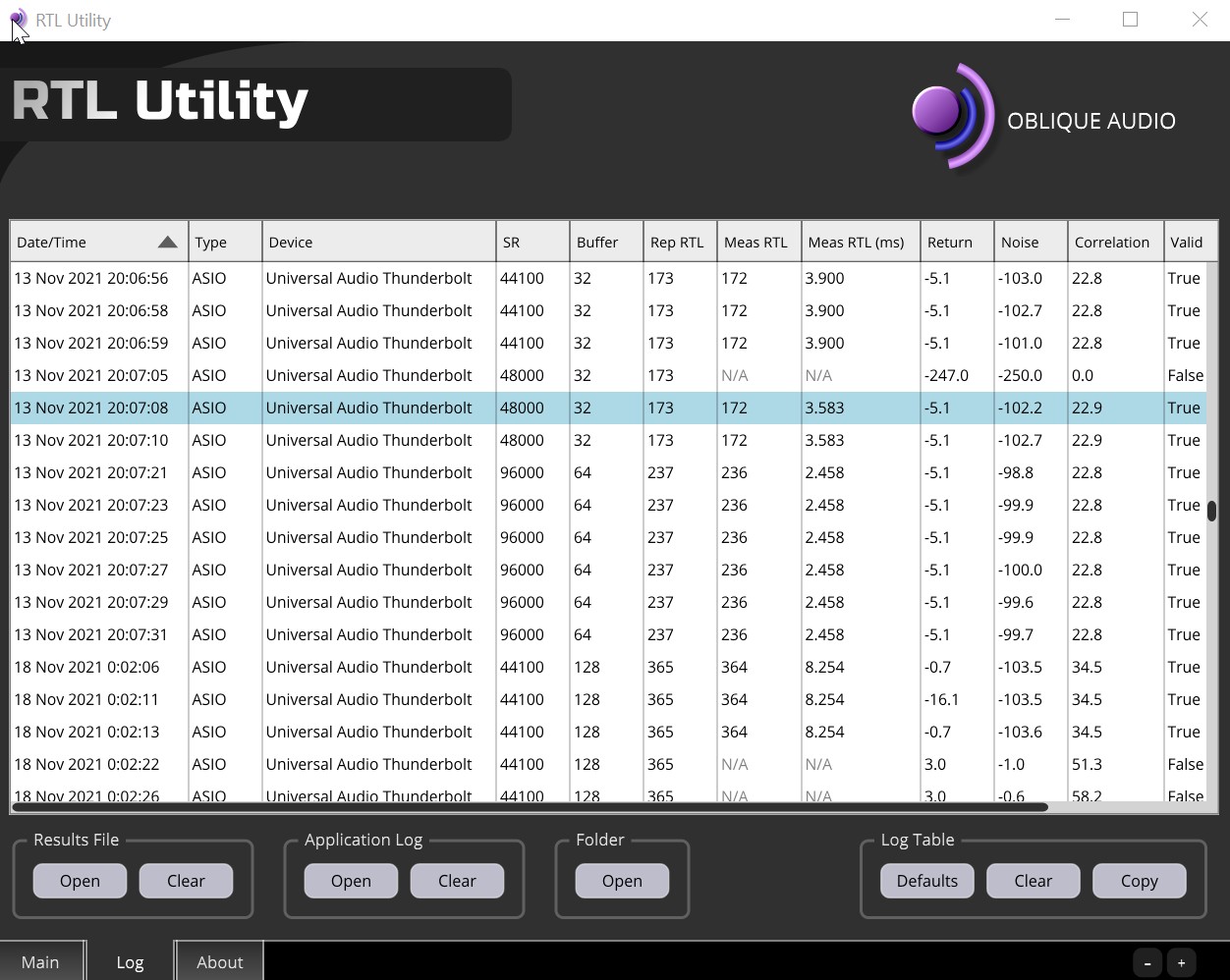Image resolution: width=1230 pixels, height=980 pixels.
Task: Sort by Correlation column header
Action: click(x=1115, y=242)
